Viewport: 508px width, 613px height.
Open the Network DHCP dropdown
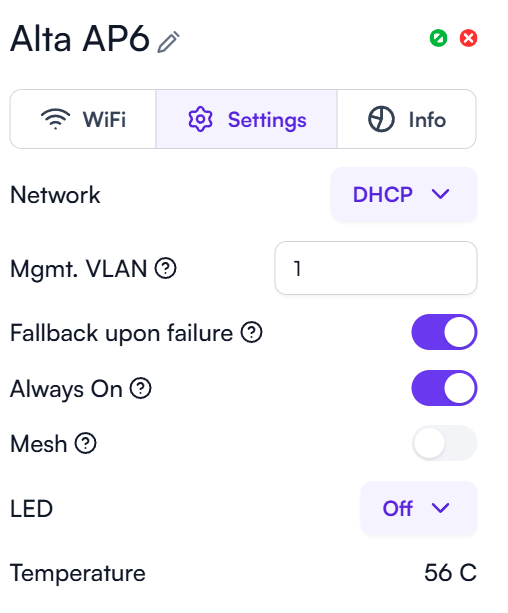coord(404,194)
